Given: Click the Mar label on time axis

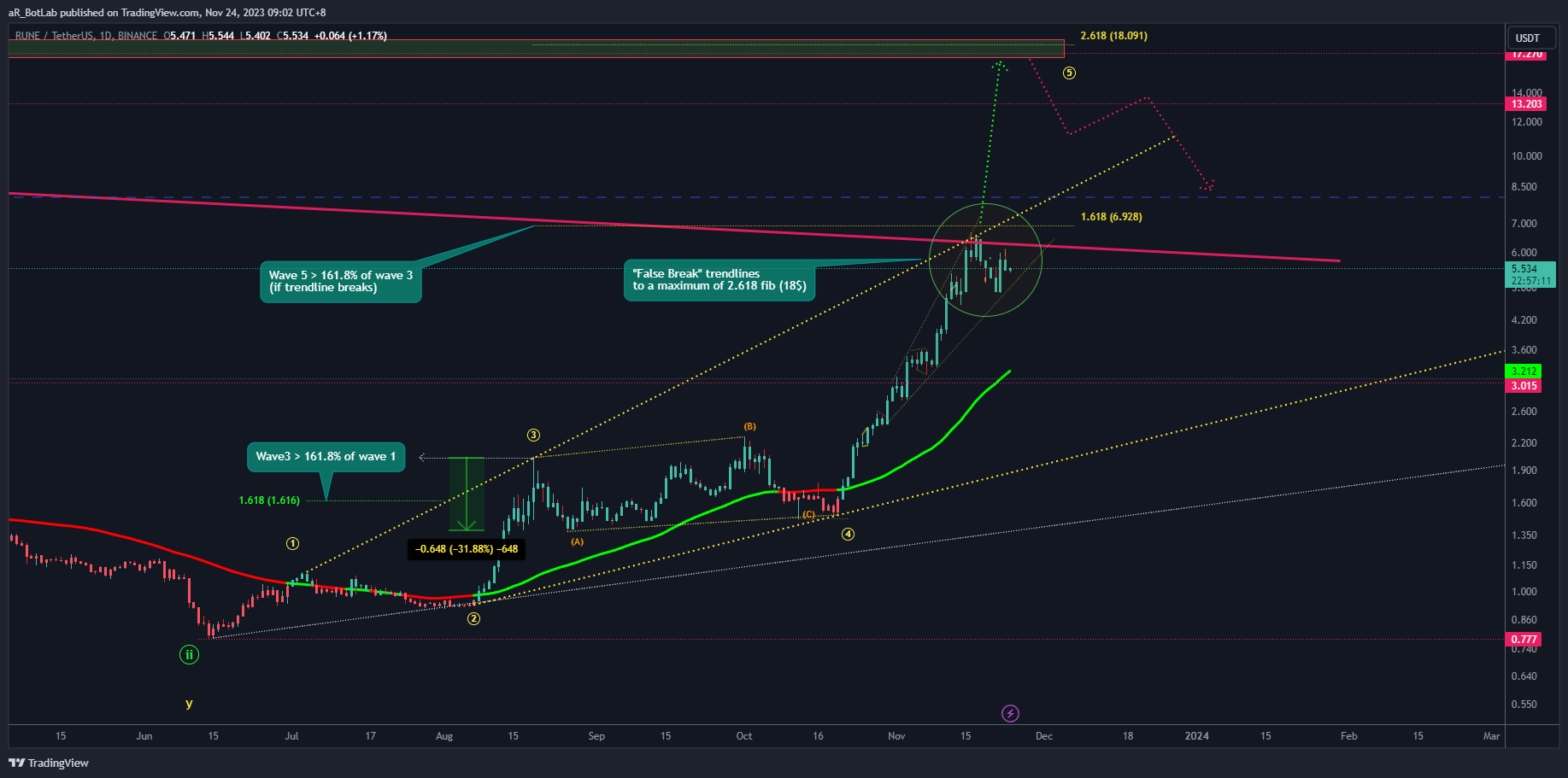Looking at the screenshot, I should click(x=1491, y=736).
